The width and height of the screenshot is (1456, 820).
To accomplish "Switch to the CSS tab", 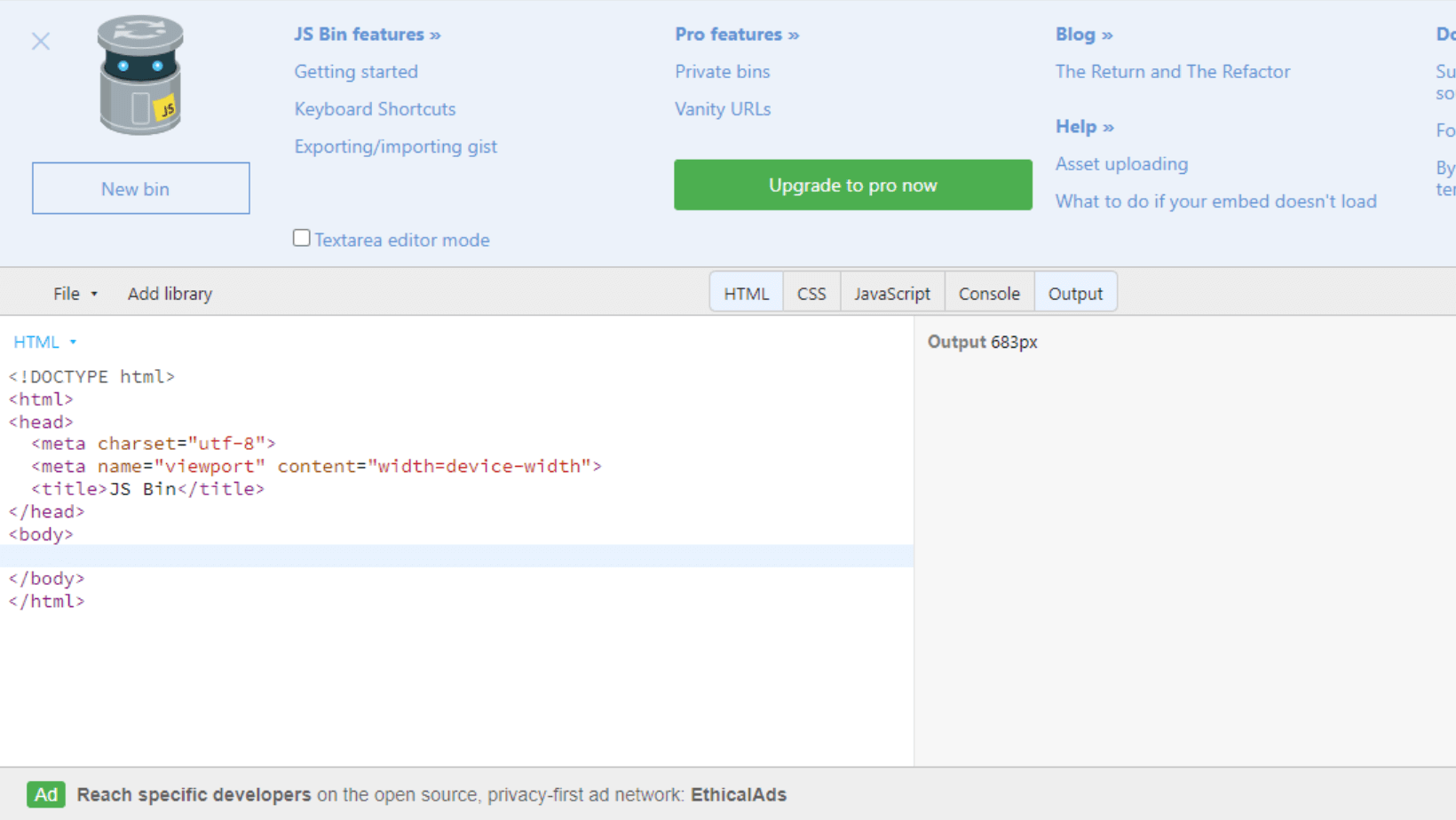I will tap(811, 292).
